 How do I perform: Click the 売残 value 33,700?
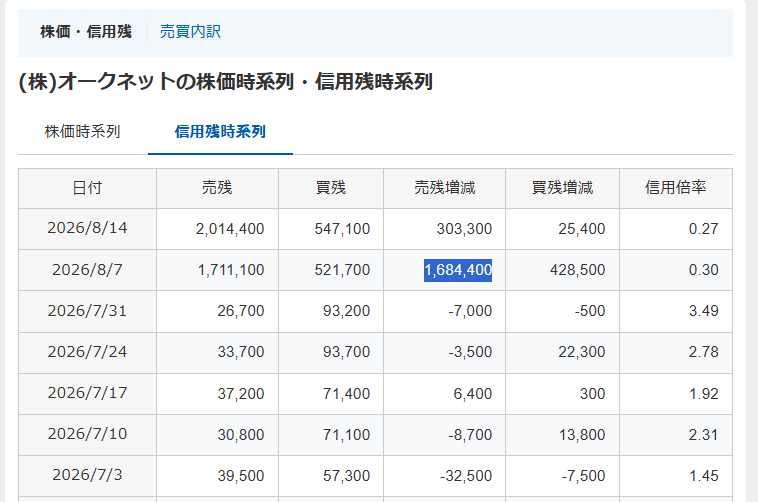click(241, 352)
